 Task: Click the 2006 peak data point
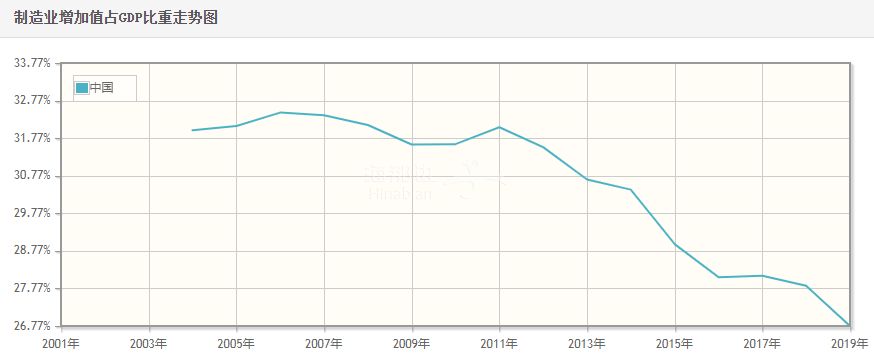point(280,113)
